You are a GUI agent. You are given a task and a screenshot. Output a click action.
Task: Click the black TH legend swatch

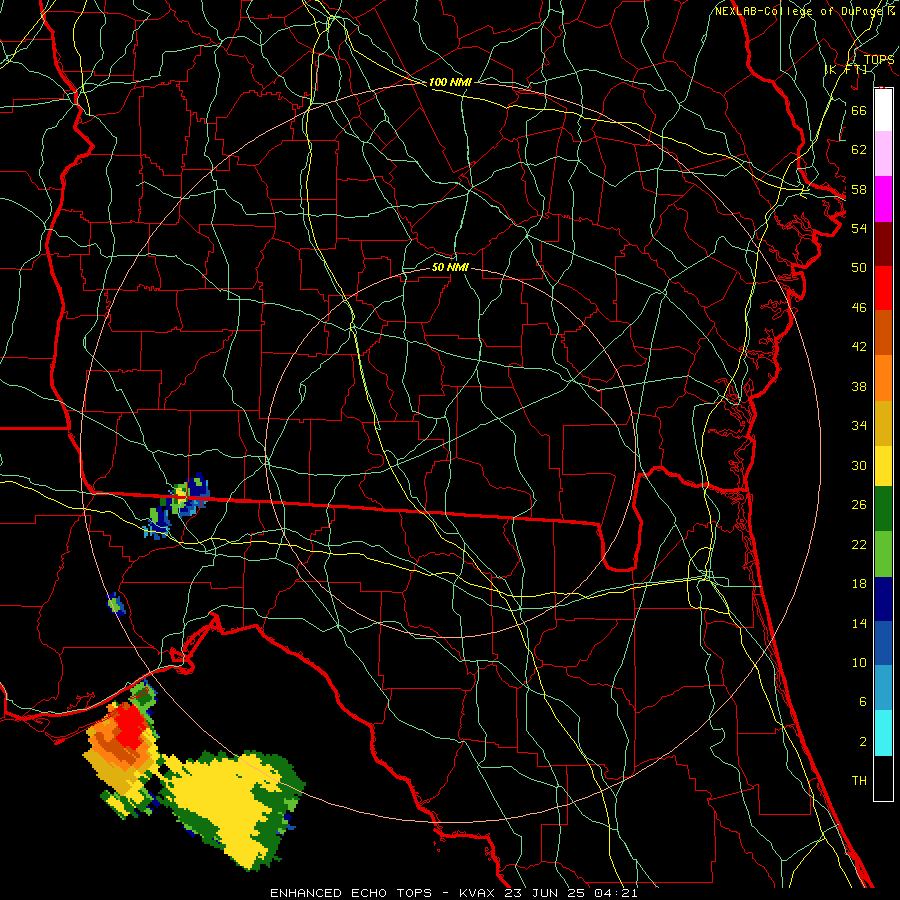point(883,778)
